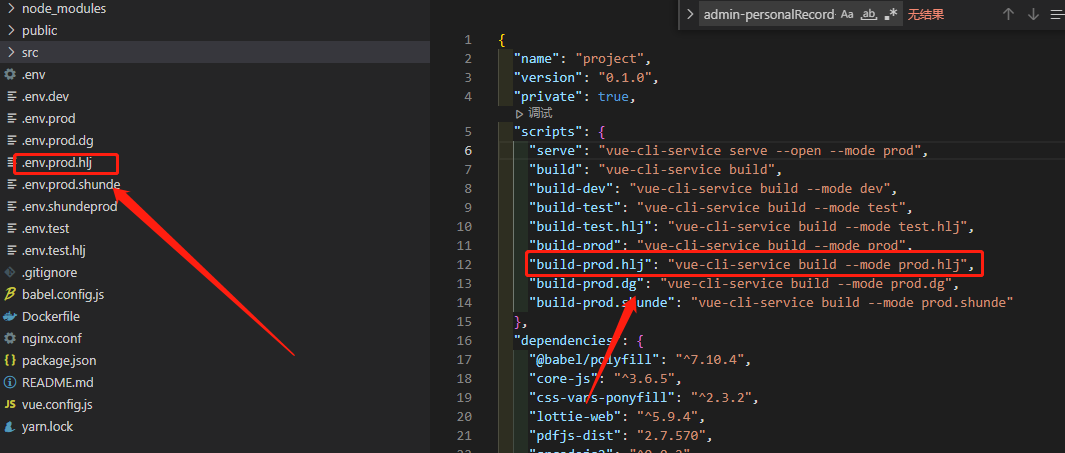Click the "css-vars-ponyfill" dependency line
This screenshot has width=1065, height=453.
(x=644, y=397)
